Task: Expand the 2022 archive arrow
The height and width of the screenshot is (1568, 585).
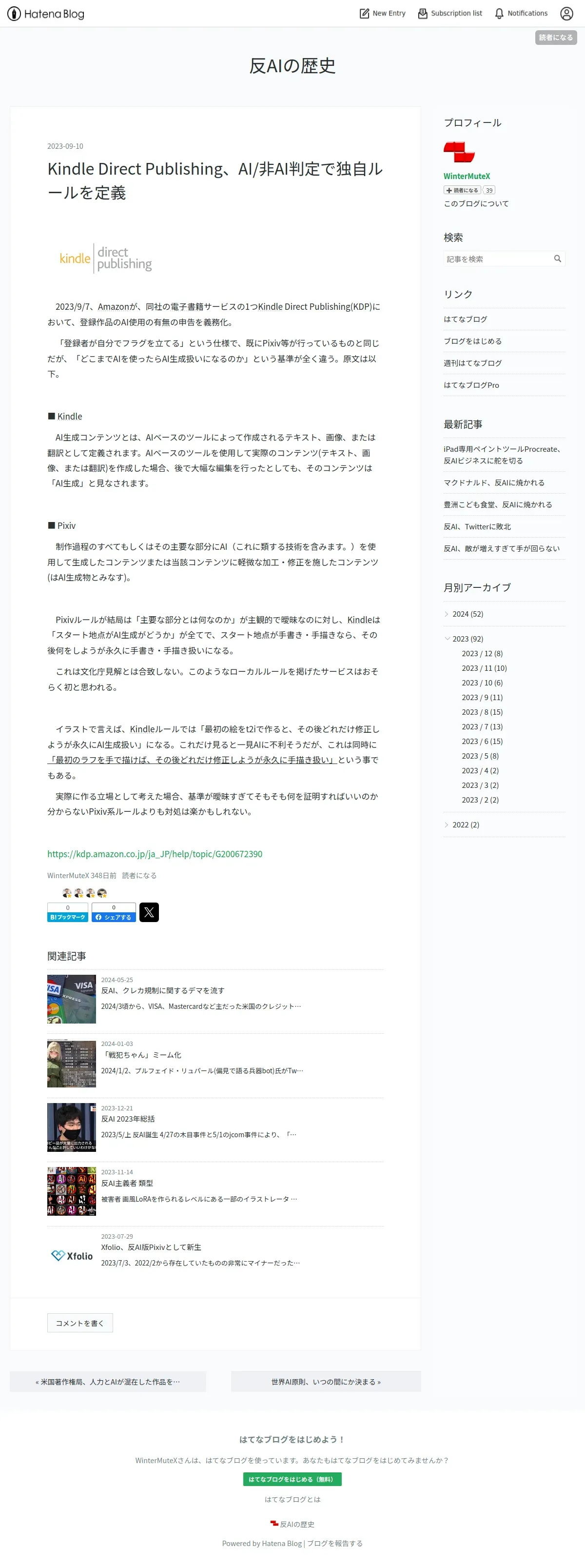Action: (447, 825)
